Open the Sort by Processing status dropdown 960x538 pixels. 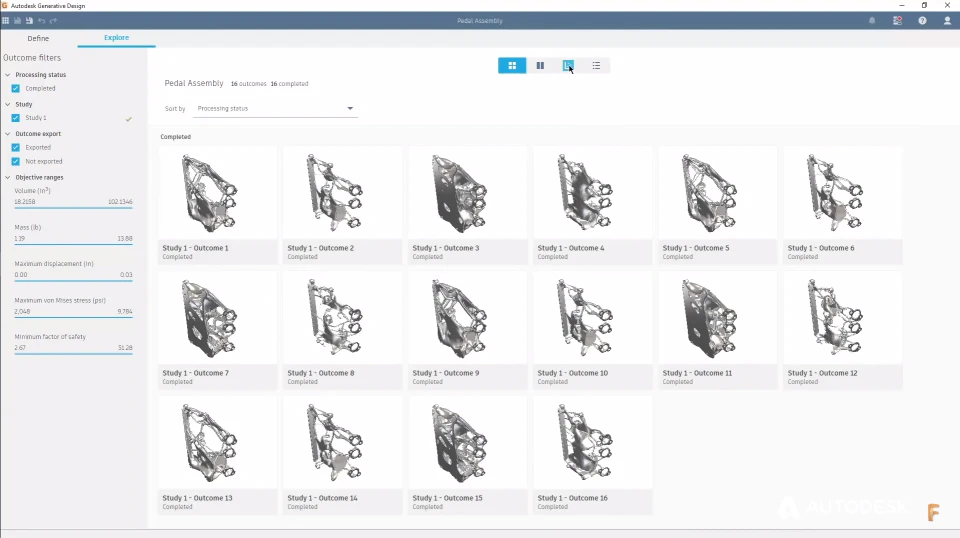click(276, 108)
